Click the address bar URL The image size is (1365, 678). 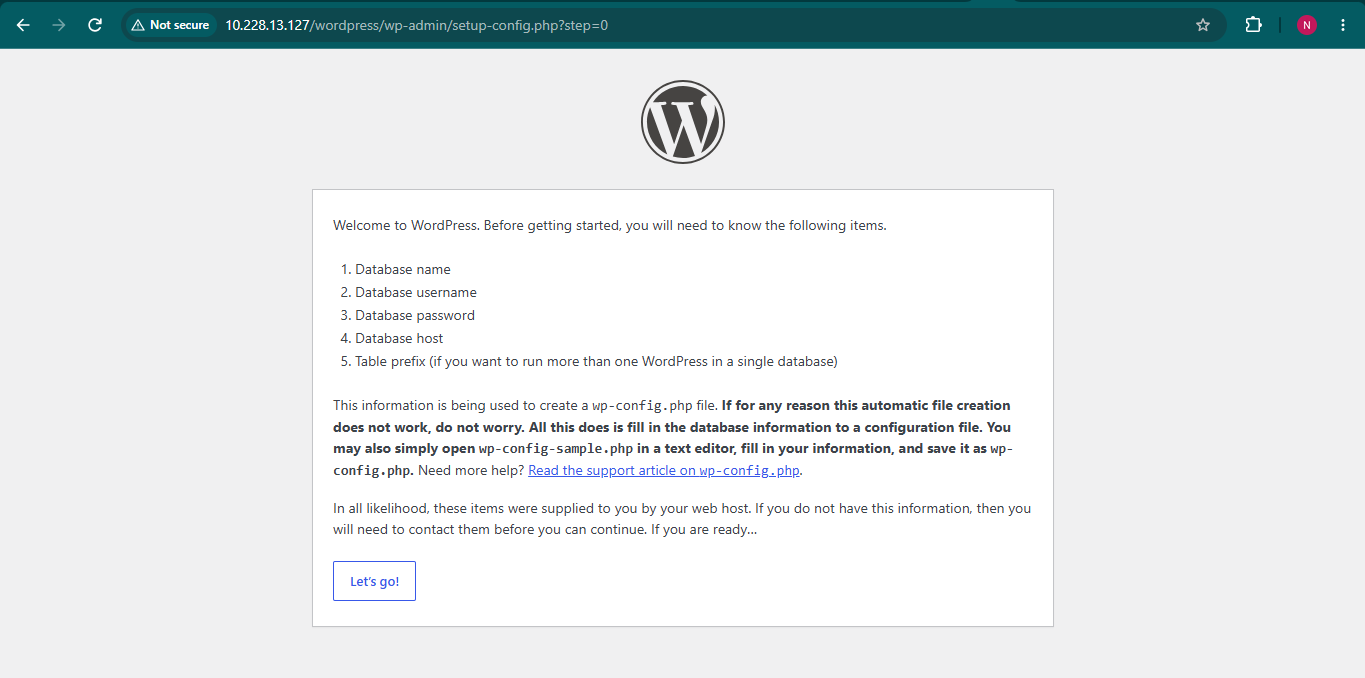(416, 25)
